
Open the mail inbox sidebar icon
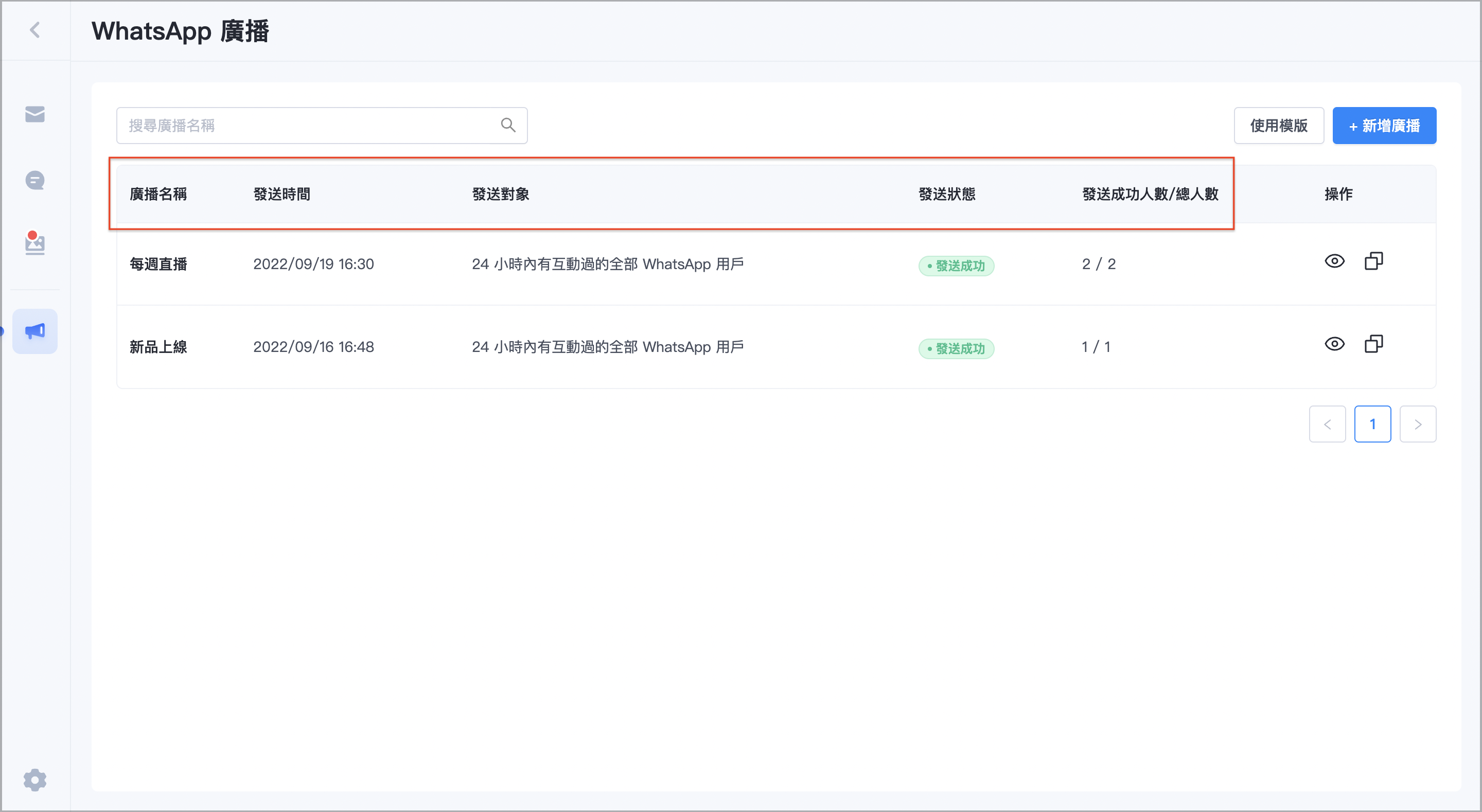point(35,114)
